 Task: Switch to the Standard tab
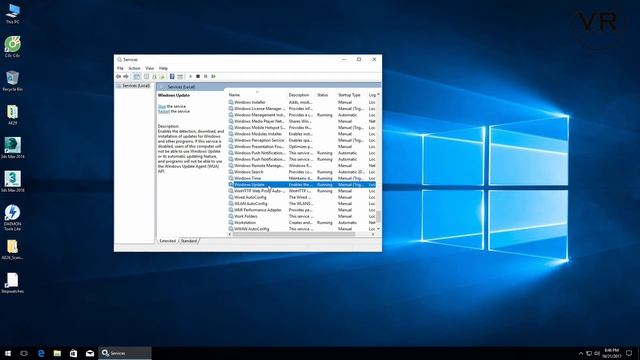(189, 241)
